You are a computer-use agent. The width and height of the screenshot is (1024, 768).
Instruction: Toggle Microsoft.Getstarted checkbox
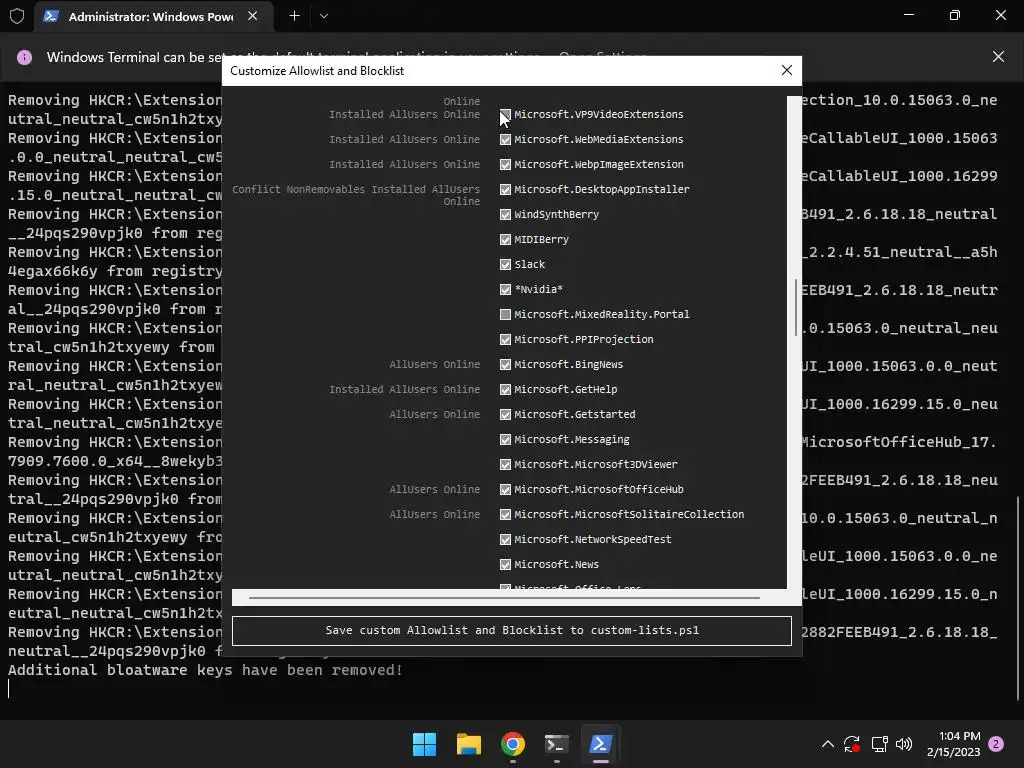tap(505, 415)
